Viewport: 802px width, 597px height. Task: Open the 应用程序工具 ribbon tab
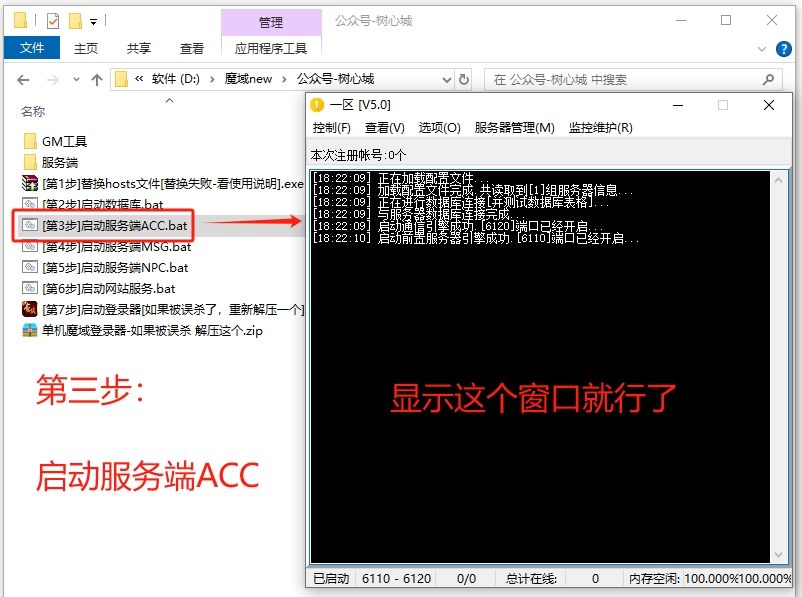coord(271,49)
